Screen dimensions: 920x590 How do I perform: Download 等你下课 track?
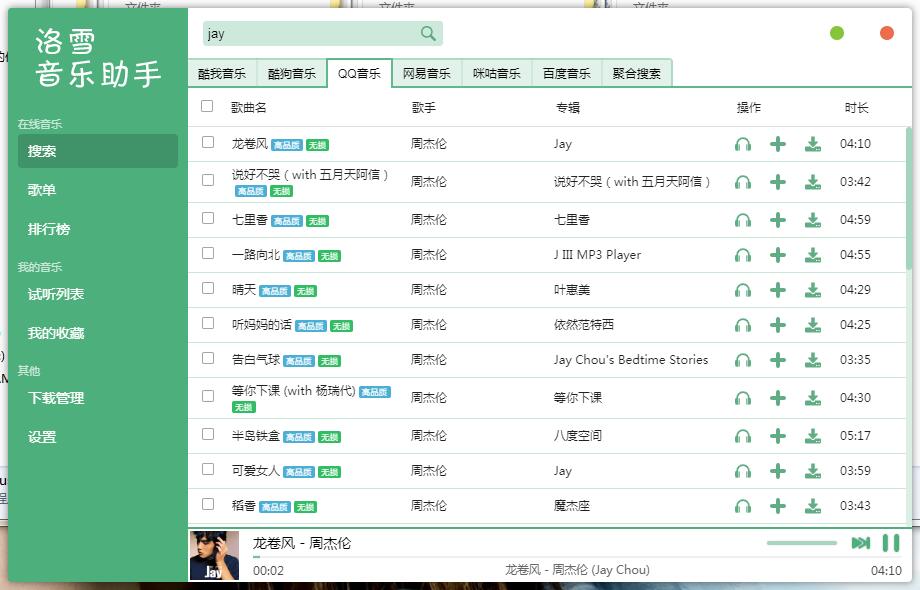point(813,398)
